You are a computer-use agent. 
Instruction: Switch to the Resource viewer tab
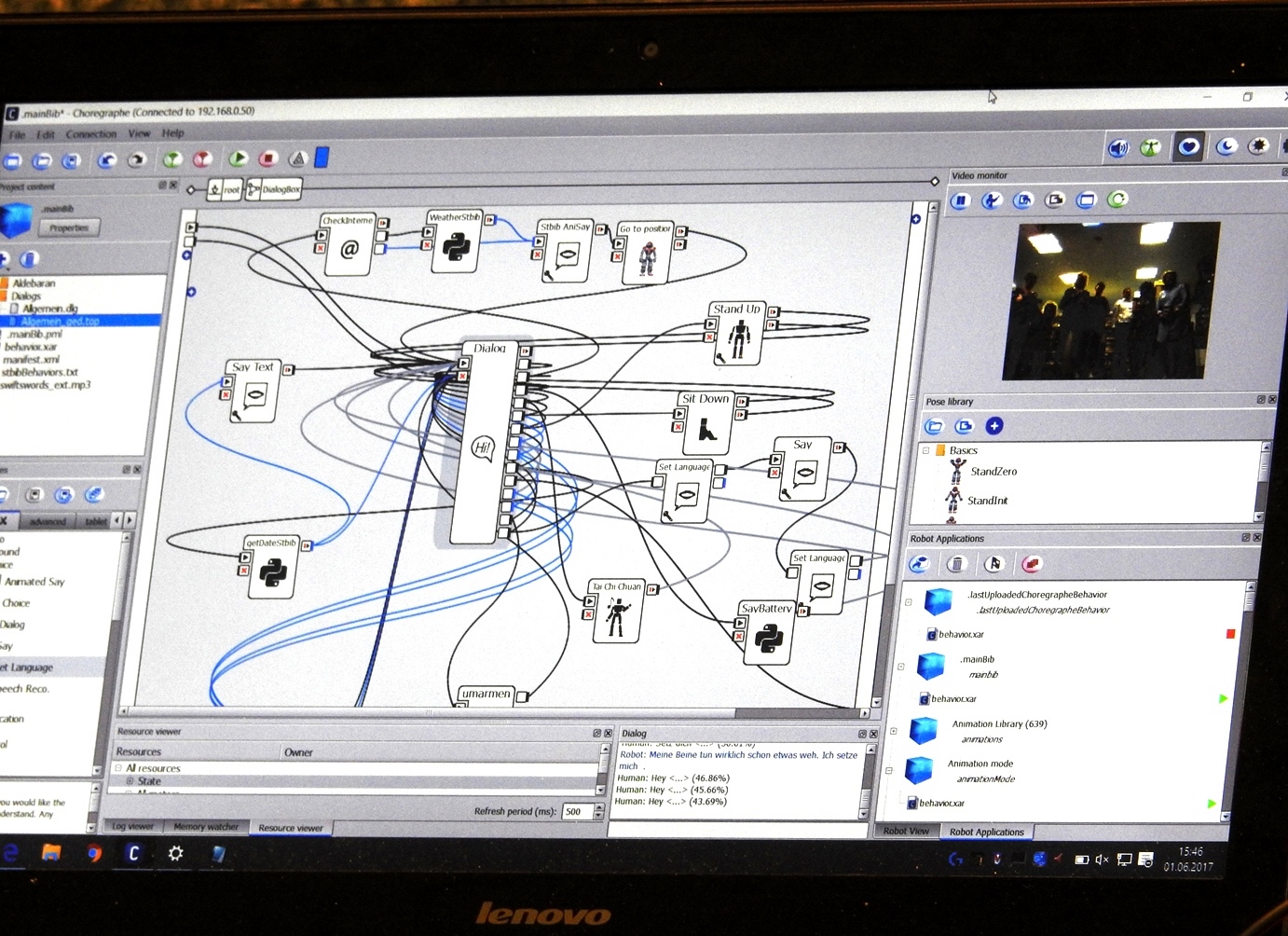291,828
